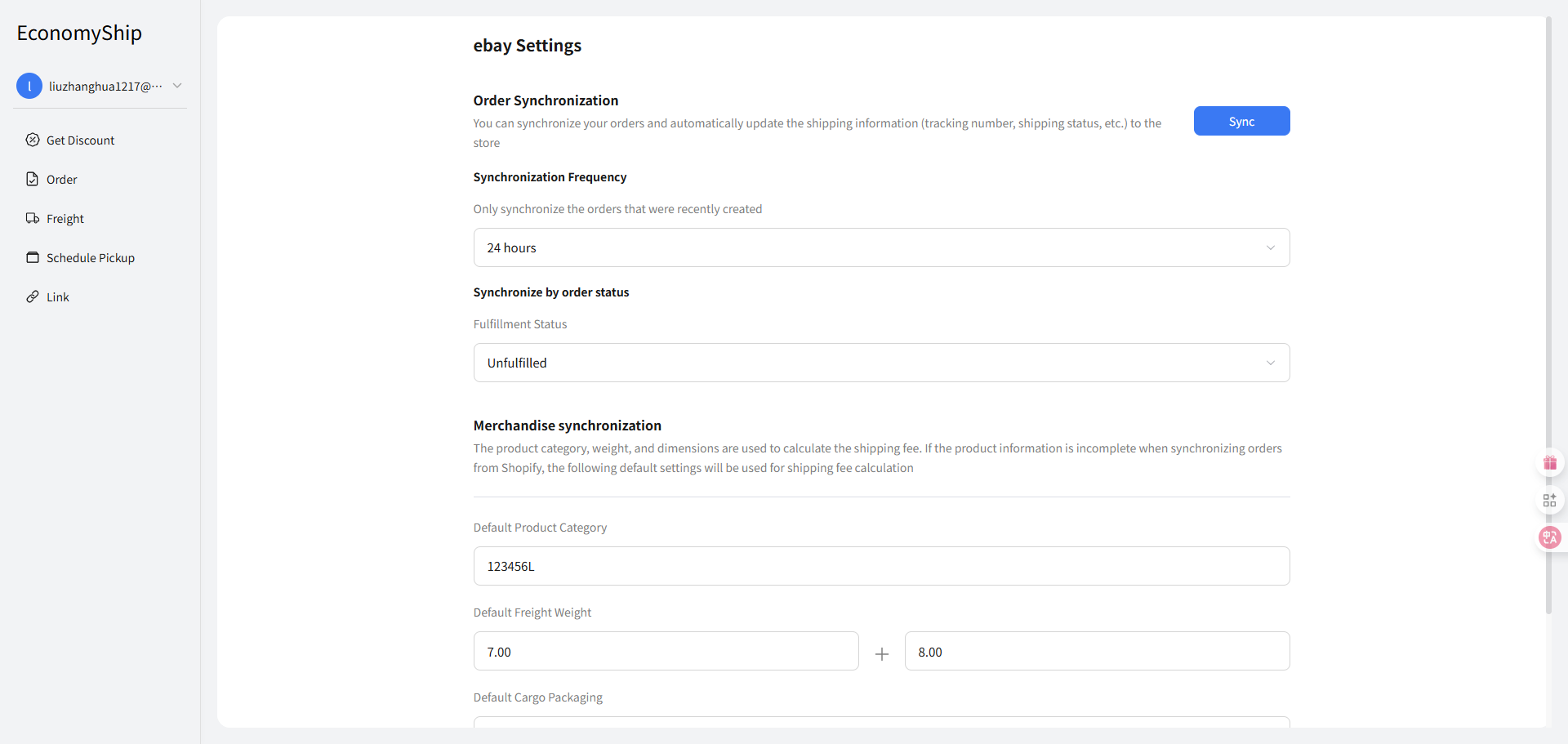The image size is (1568, 744).
Task: Click the blue user avatar circle
Action: (29, 86)
